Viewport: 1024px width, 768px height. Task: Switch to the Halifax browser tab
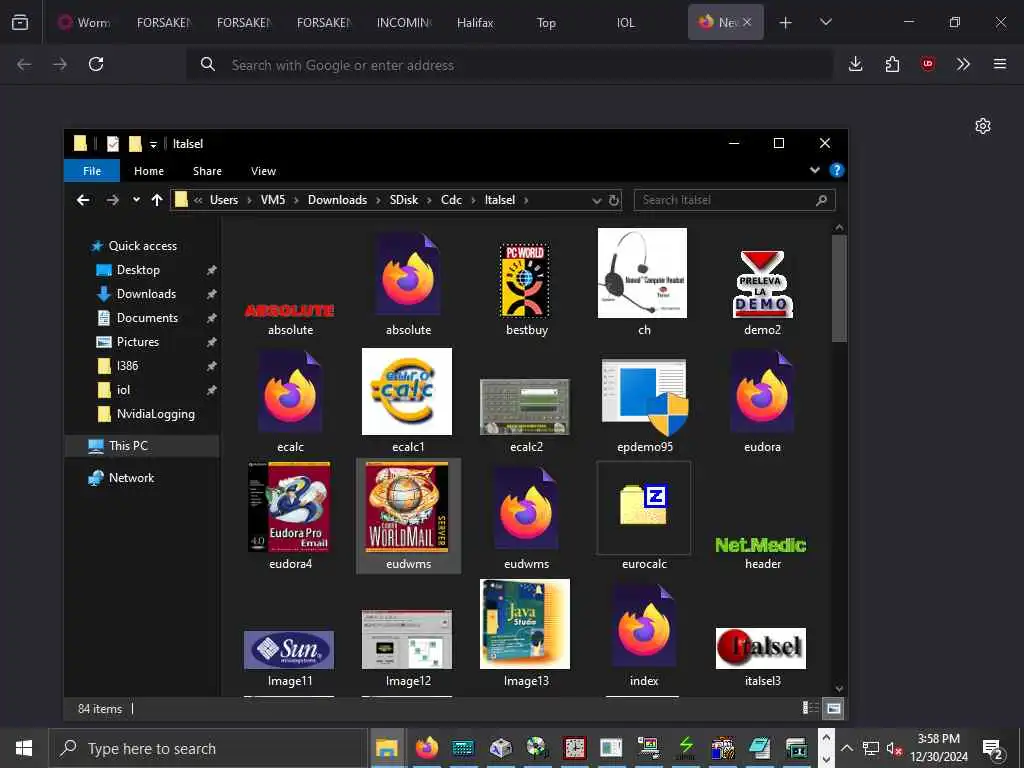click(x=476, y=23)
